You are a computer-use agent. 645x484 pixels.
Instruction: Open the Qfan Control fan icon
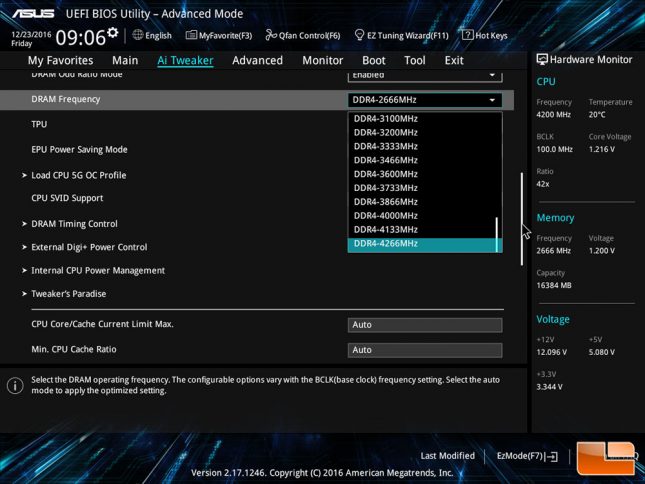click(x=271, y=35)
